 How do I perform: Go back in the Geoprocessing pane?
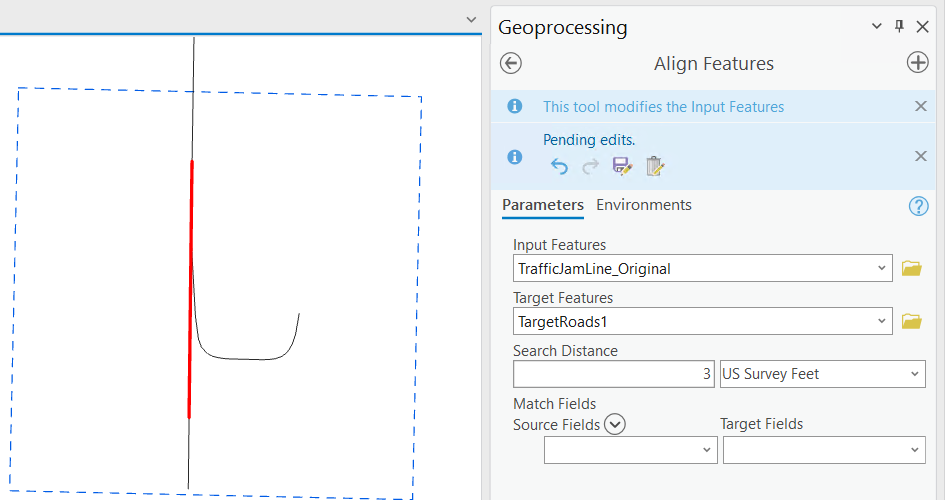point(511,63)
